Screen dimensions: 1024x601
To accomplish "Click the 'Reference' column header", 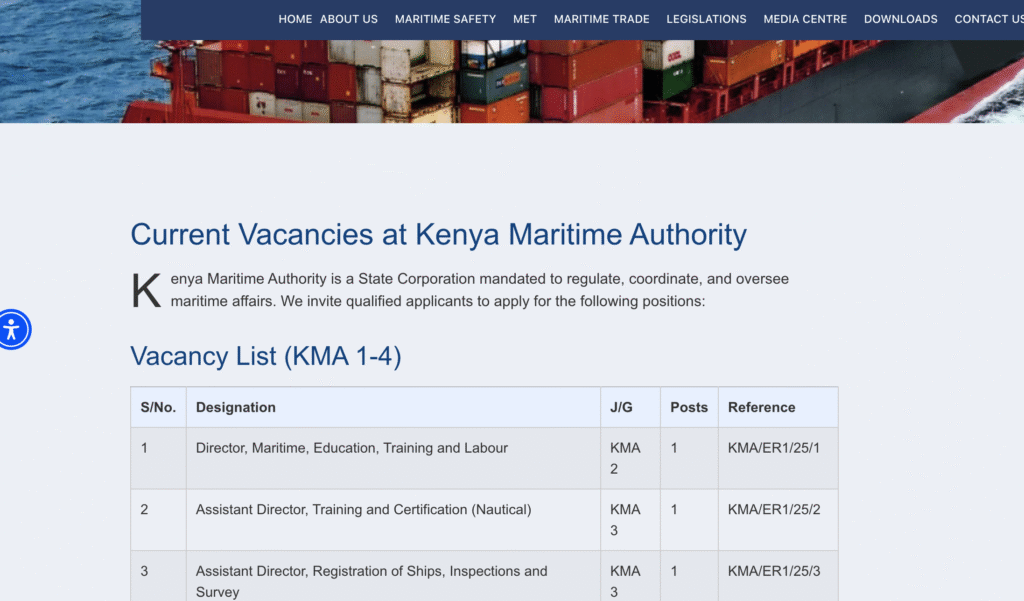I will pos(778,407).
